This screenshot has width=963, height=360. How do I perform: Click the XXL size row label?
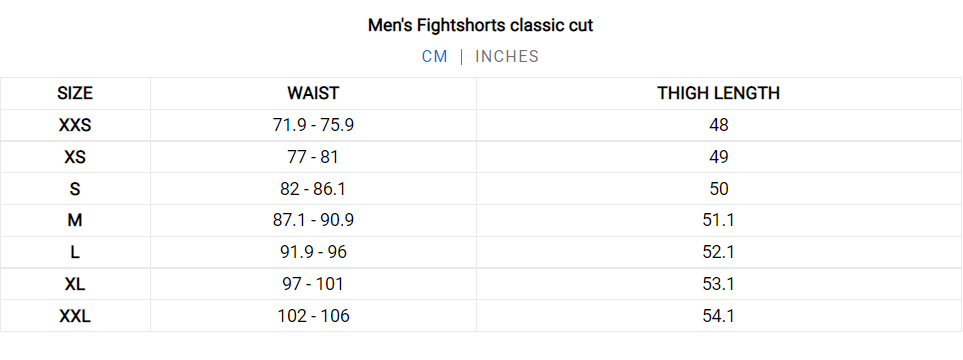point(75,316)
